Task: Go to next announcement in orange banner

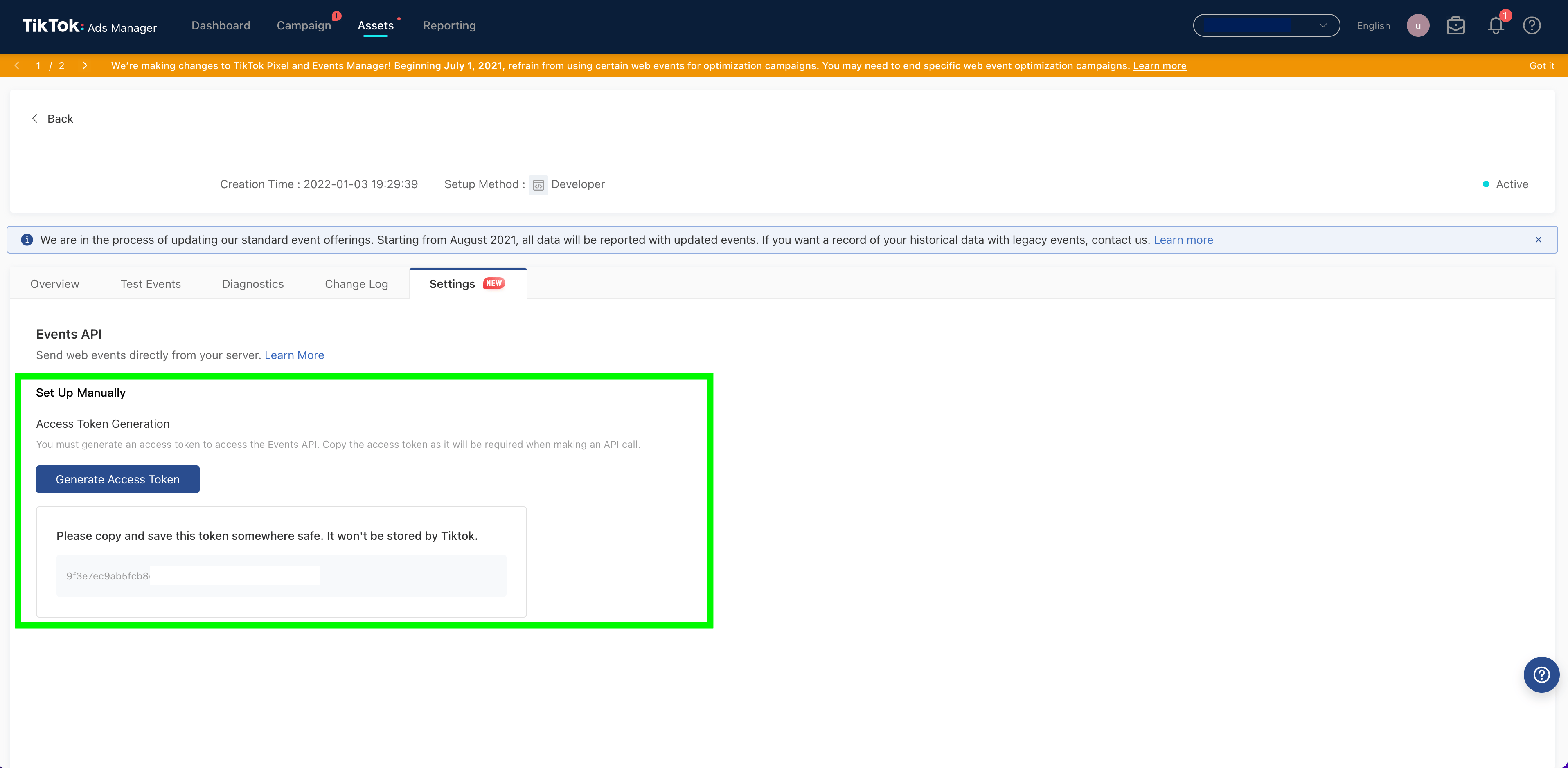Action: click(x=85, y=66)
